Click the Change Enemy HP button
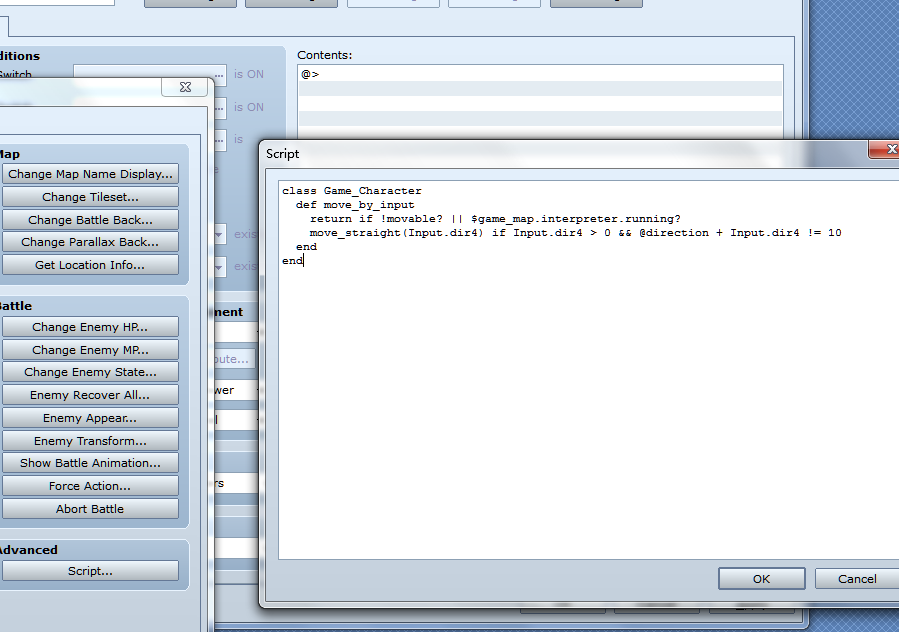The image size is (899, 632). [x=90, y=327]
